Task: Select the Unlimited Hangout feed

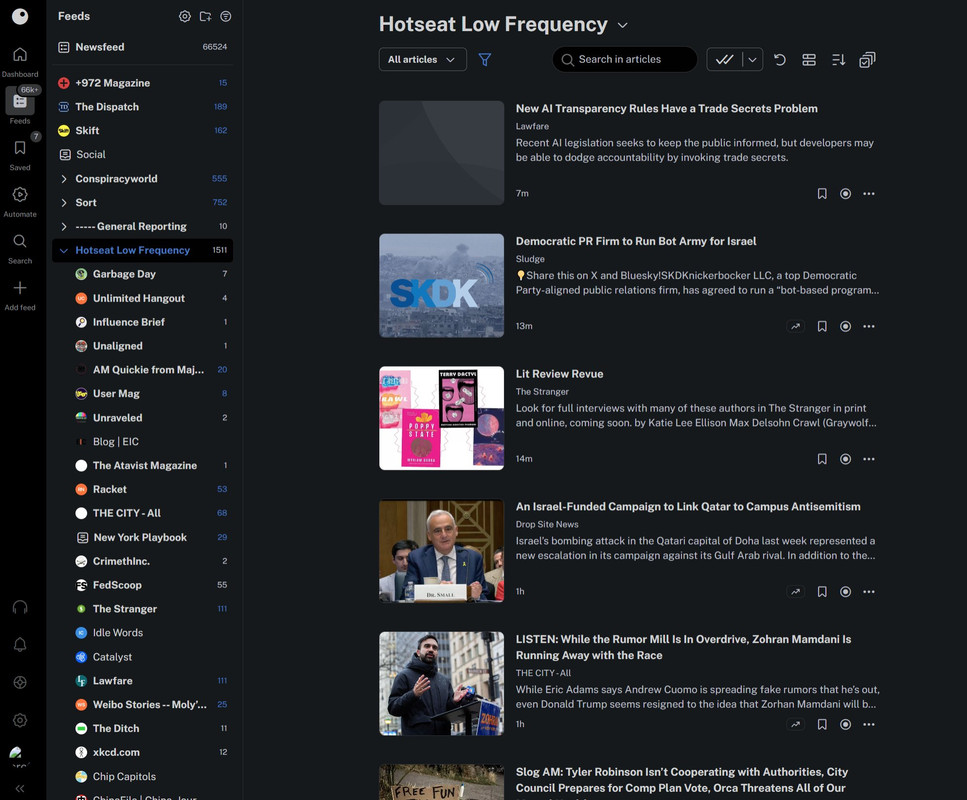Action: click(142, 298)
